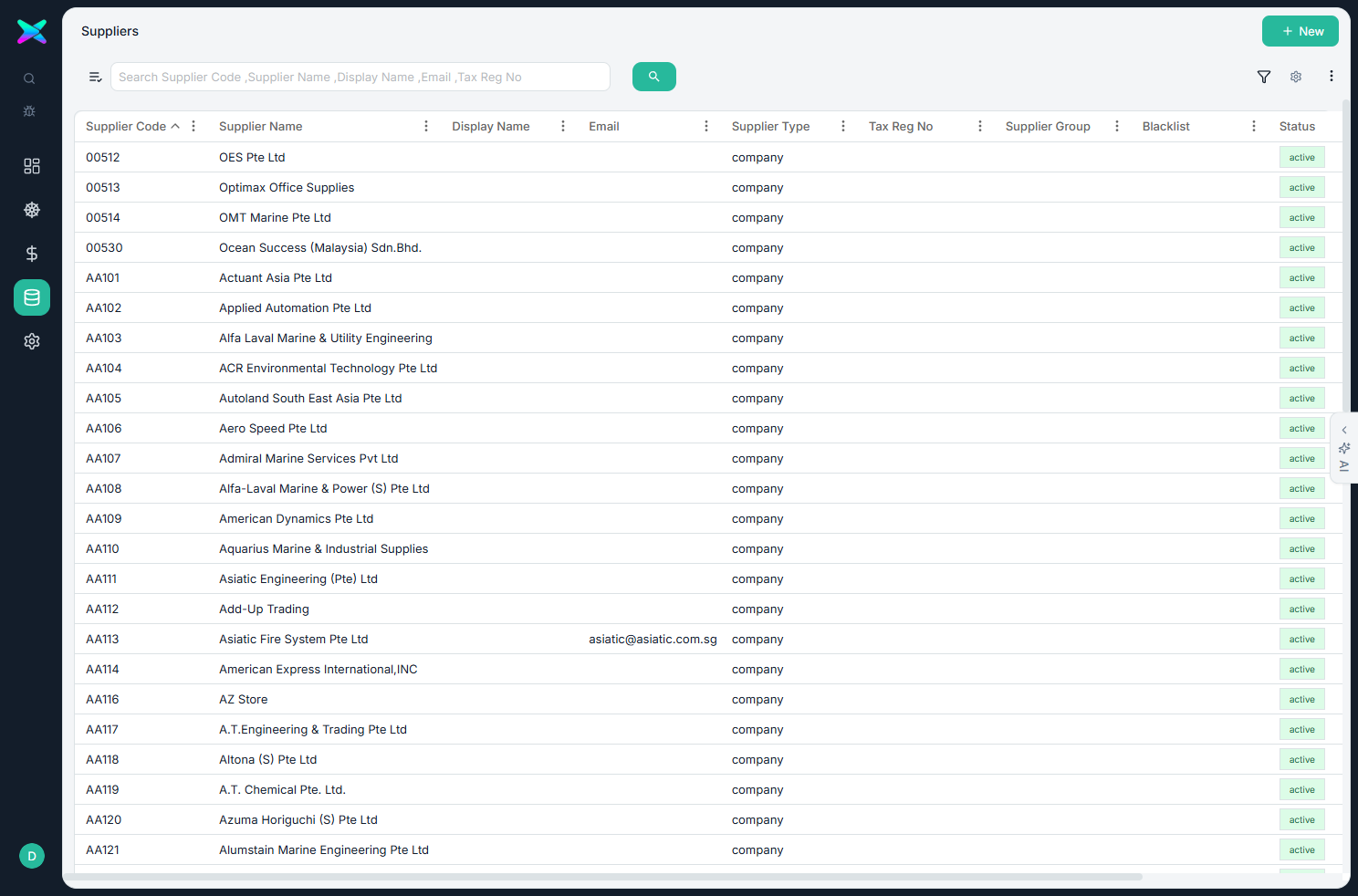This screenshot has width=1358, height=896.
Task: Toggle the list options icon beside the search box
Action: (95, 77)
